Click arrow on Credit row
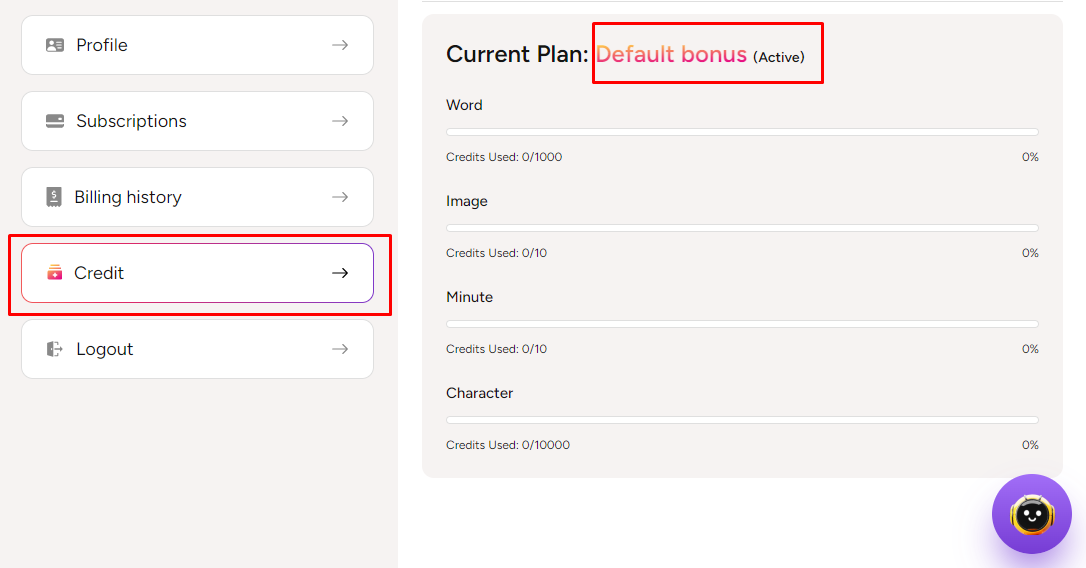The height and width of the screenshot is (568, 1086). pos(340,273)
